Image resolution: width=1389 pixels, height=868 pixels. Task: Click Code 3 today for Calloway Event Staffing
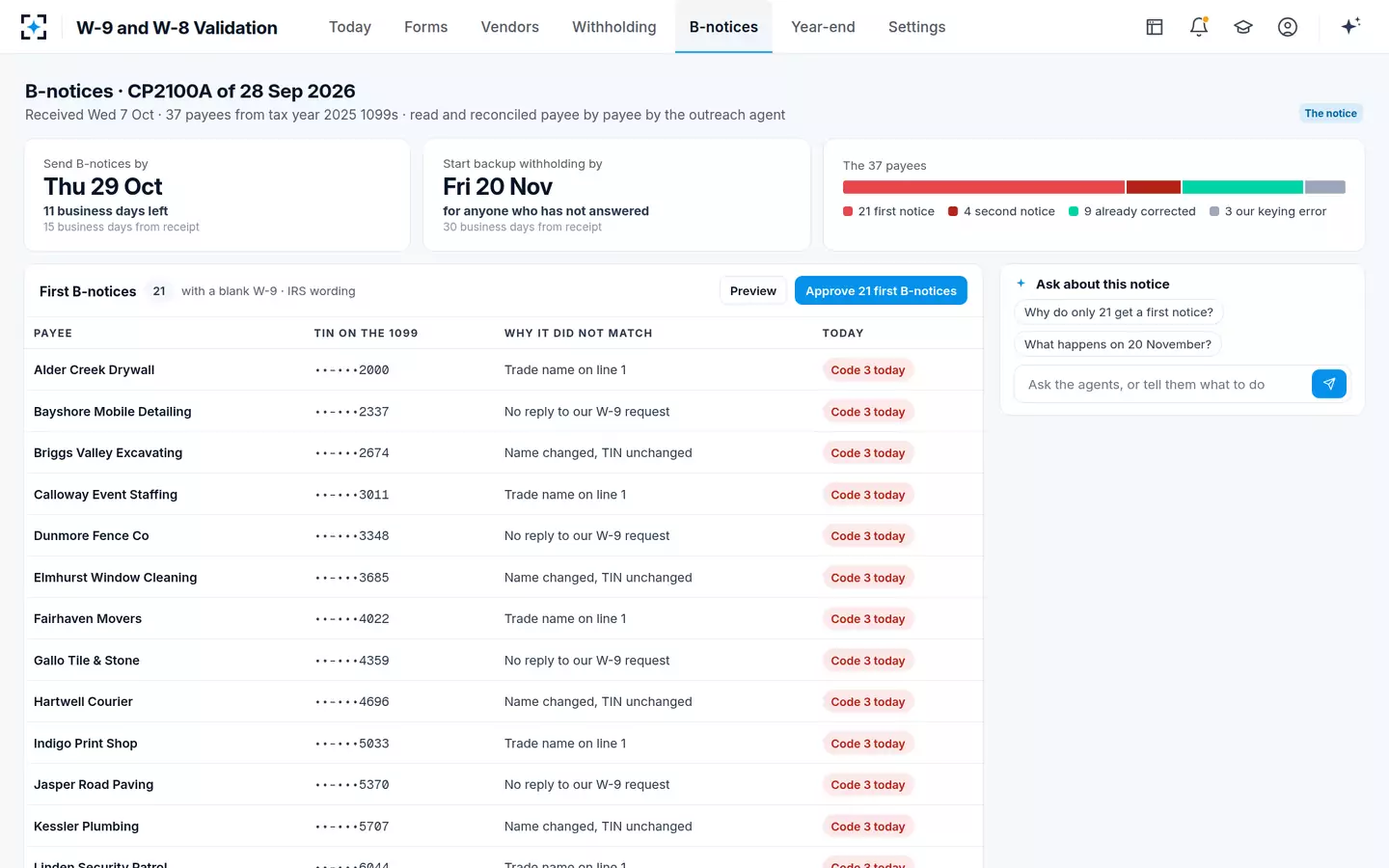868,495
